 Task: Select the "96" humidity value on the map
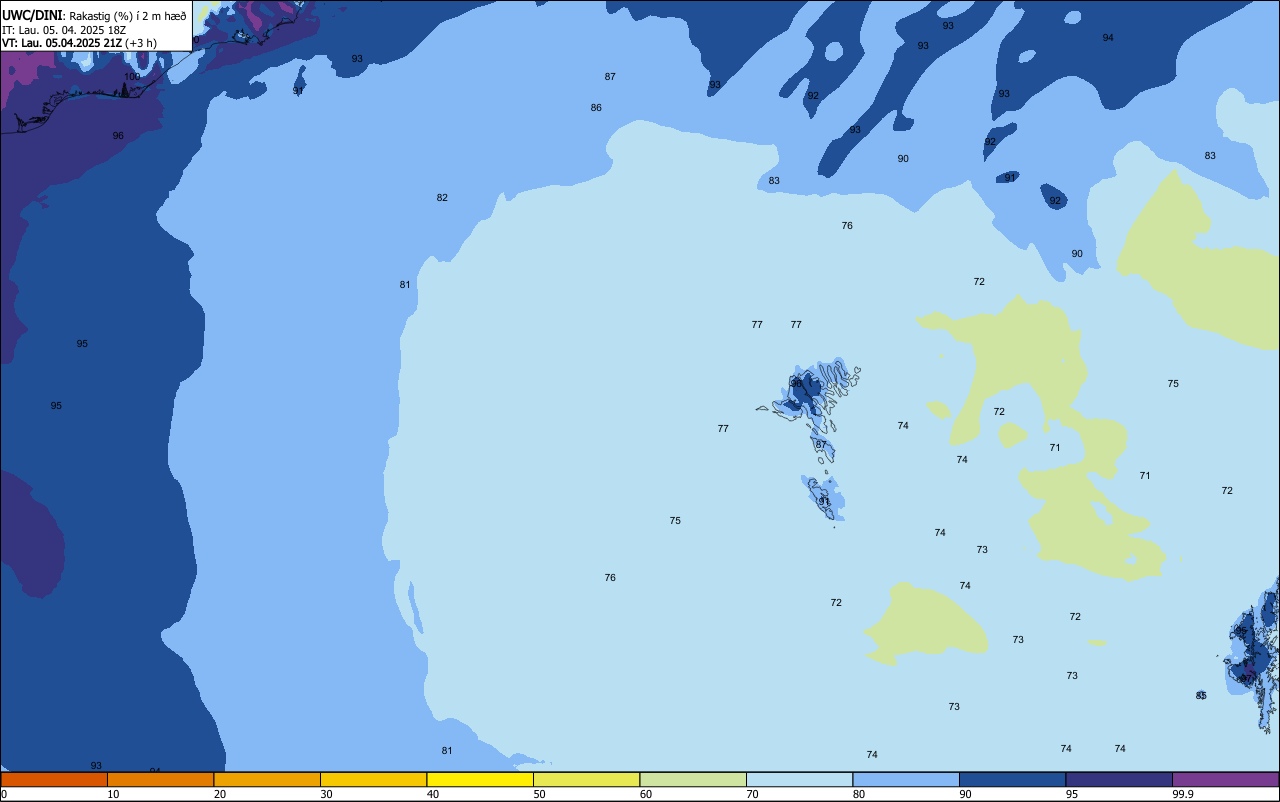click(x=118, y=136)
